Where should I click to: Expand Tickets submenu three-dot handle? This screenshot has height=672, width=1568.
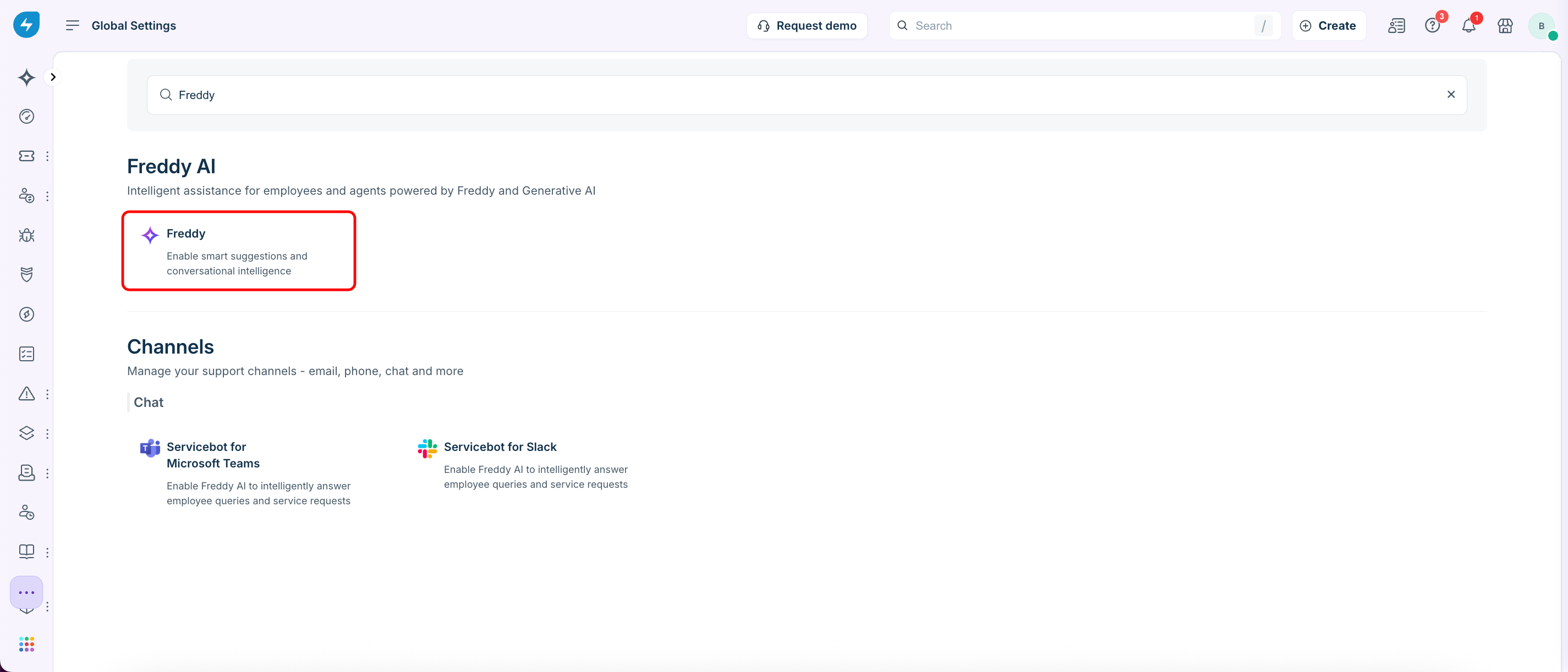coord(47,156)
